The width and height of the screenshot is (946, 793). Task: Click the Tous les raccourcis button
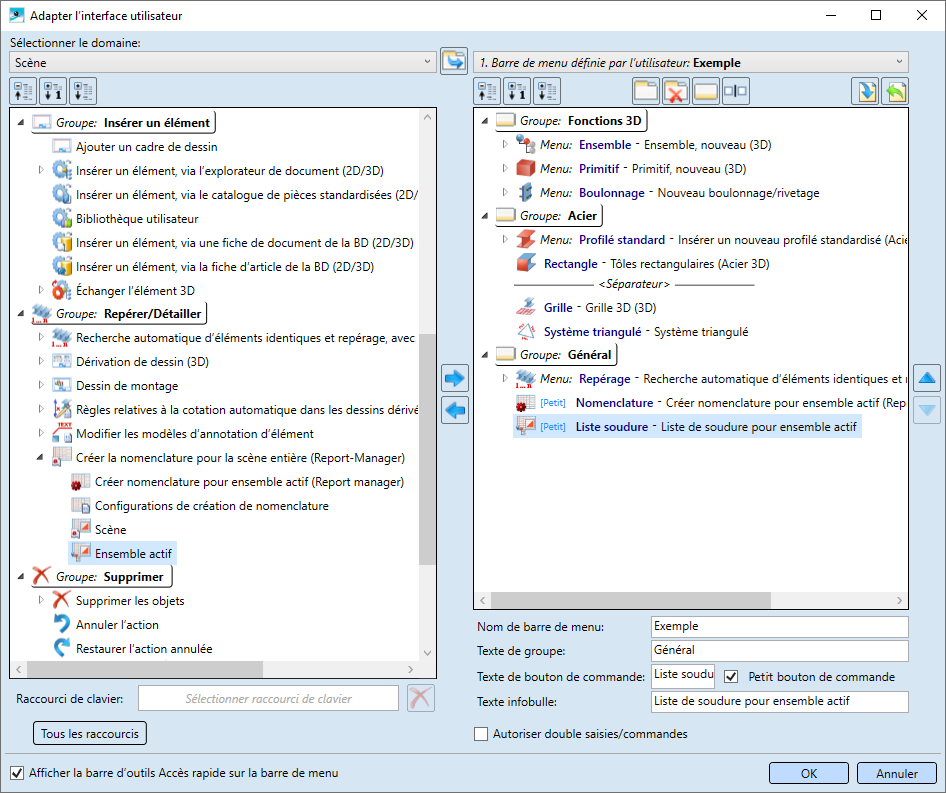[90, 734]
